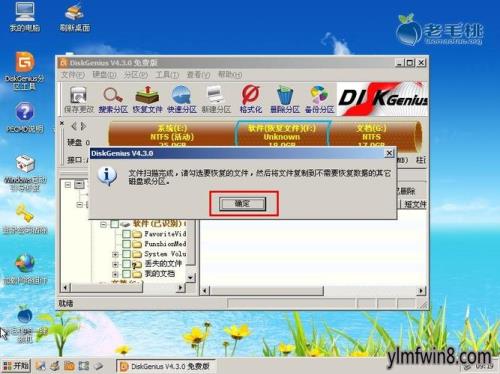This screenshot has height=374, width=500.
Task: Expand the 丢失的文件 folder node
Action: (x=115, y=264)
